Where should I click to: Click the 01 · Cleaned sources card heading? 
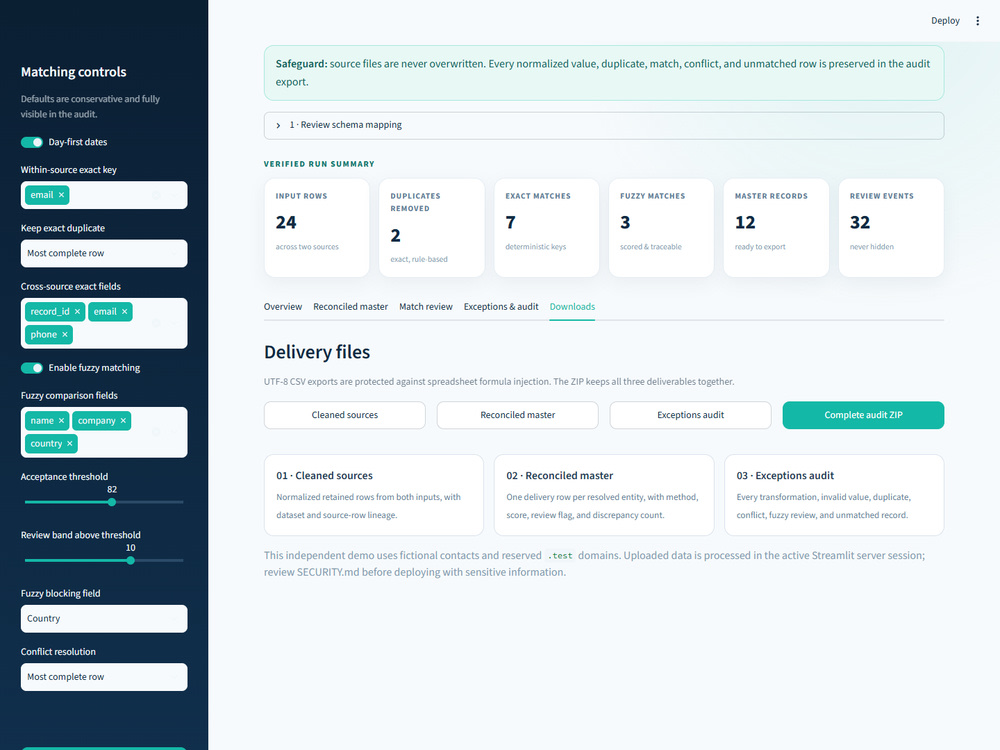pyautogui.click(x=324, y=476)
